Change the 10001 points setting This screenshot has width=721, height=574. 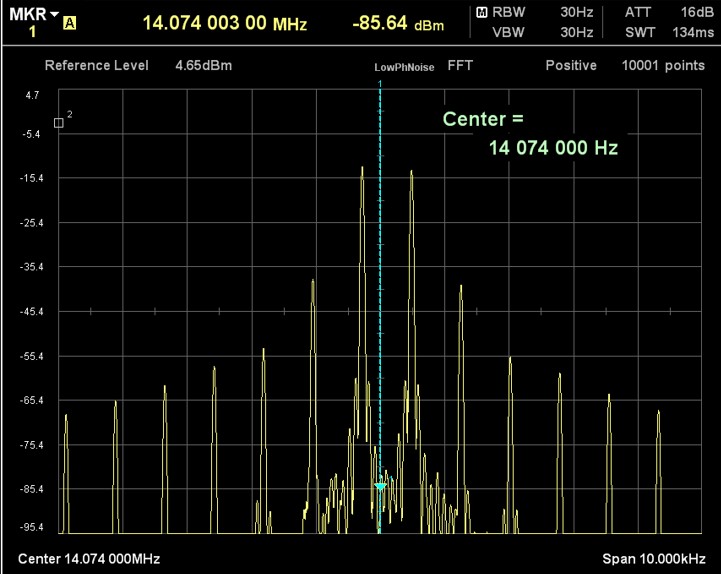tap(663, 66)
